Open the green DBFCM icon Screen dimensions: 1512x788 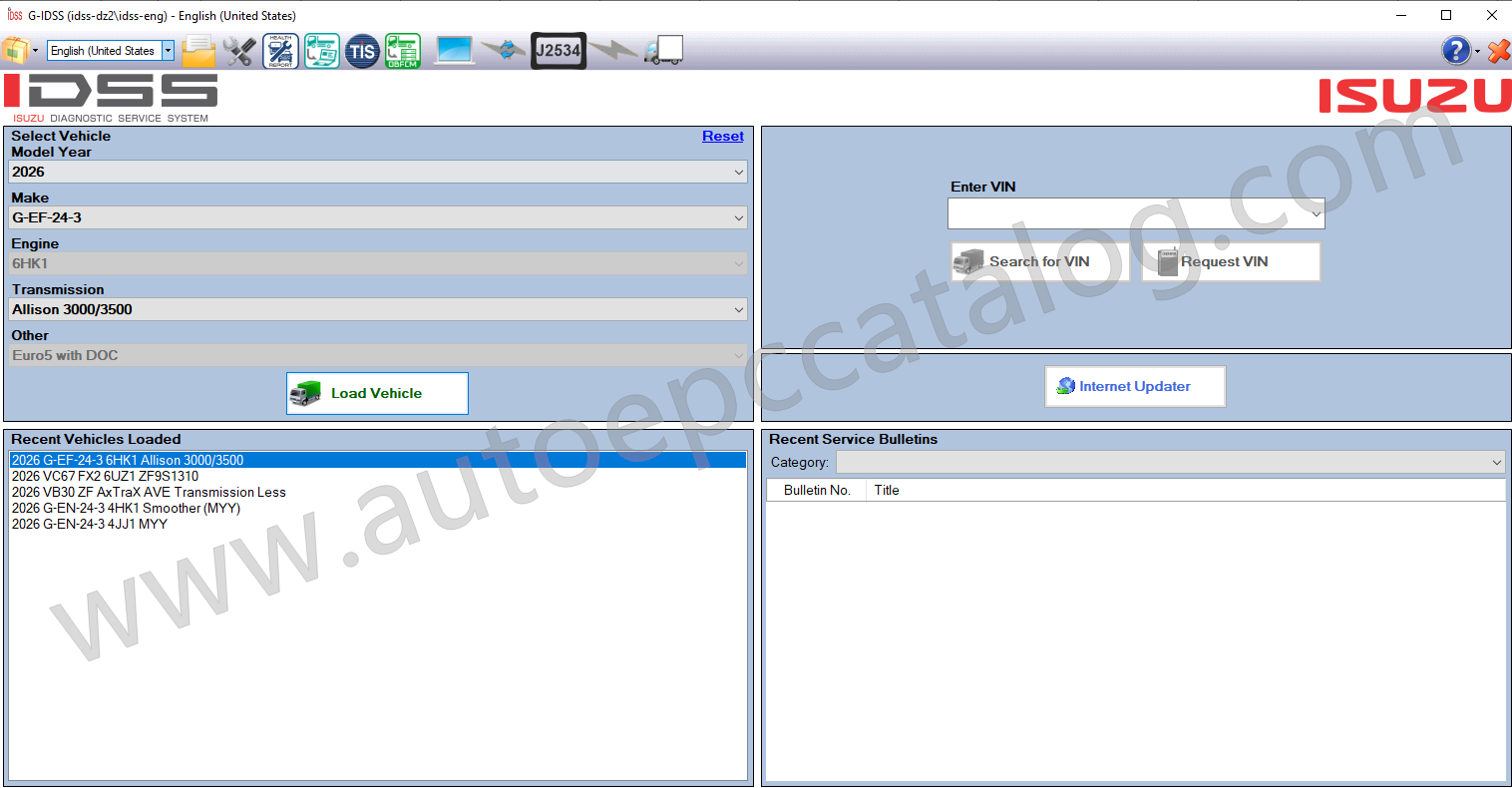click(x=403, y=51)
